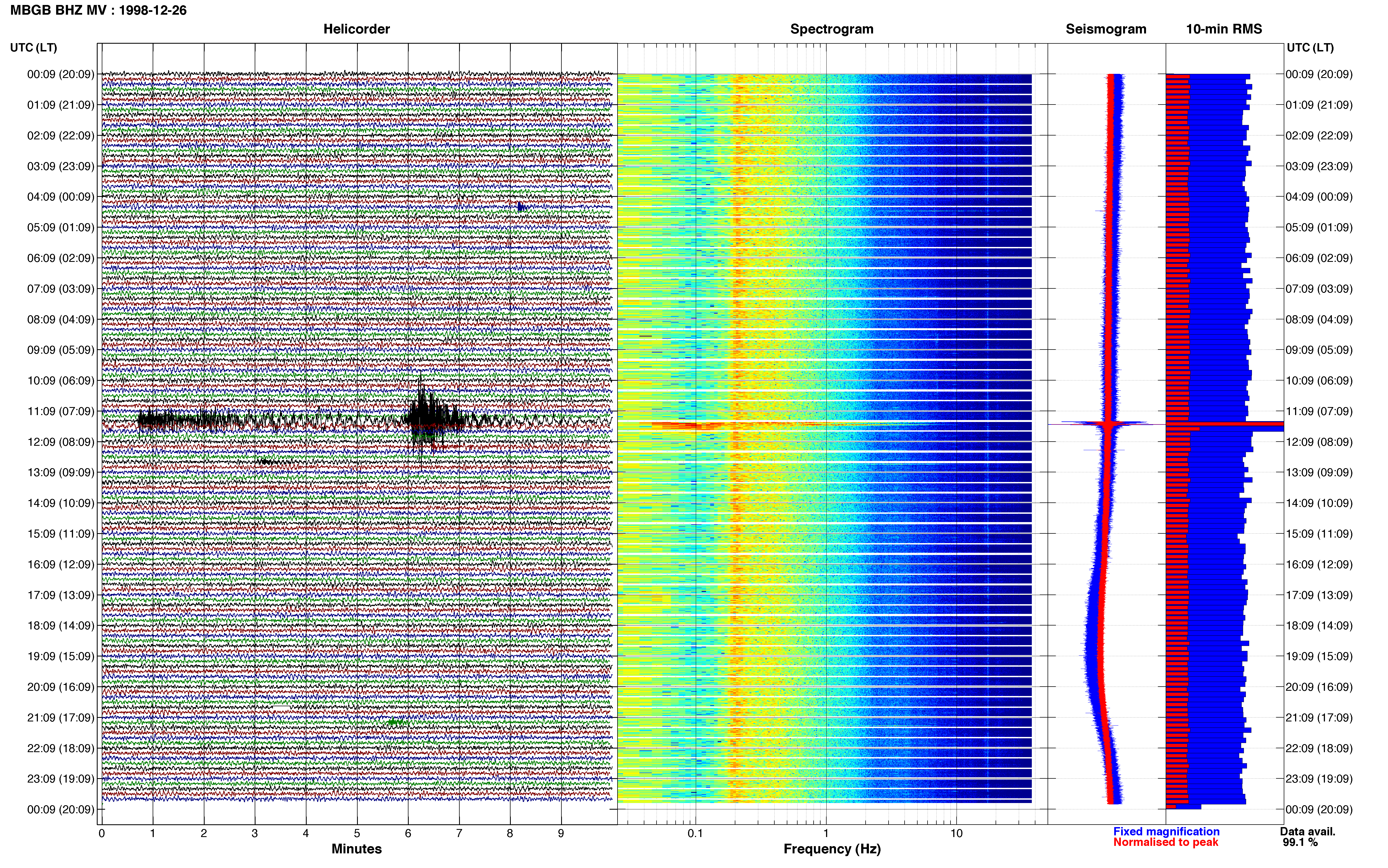Click the left time label '11:09 (07:09)'
This screenshot has width=1388, height=868.
pos(61,411)
